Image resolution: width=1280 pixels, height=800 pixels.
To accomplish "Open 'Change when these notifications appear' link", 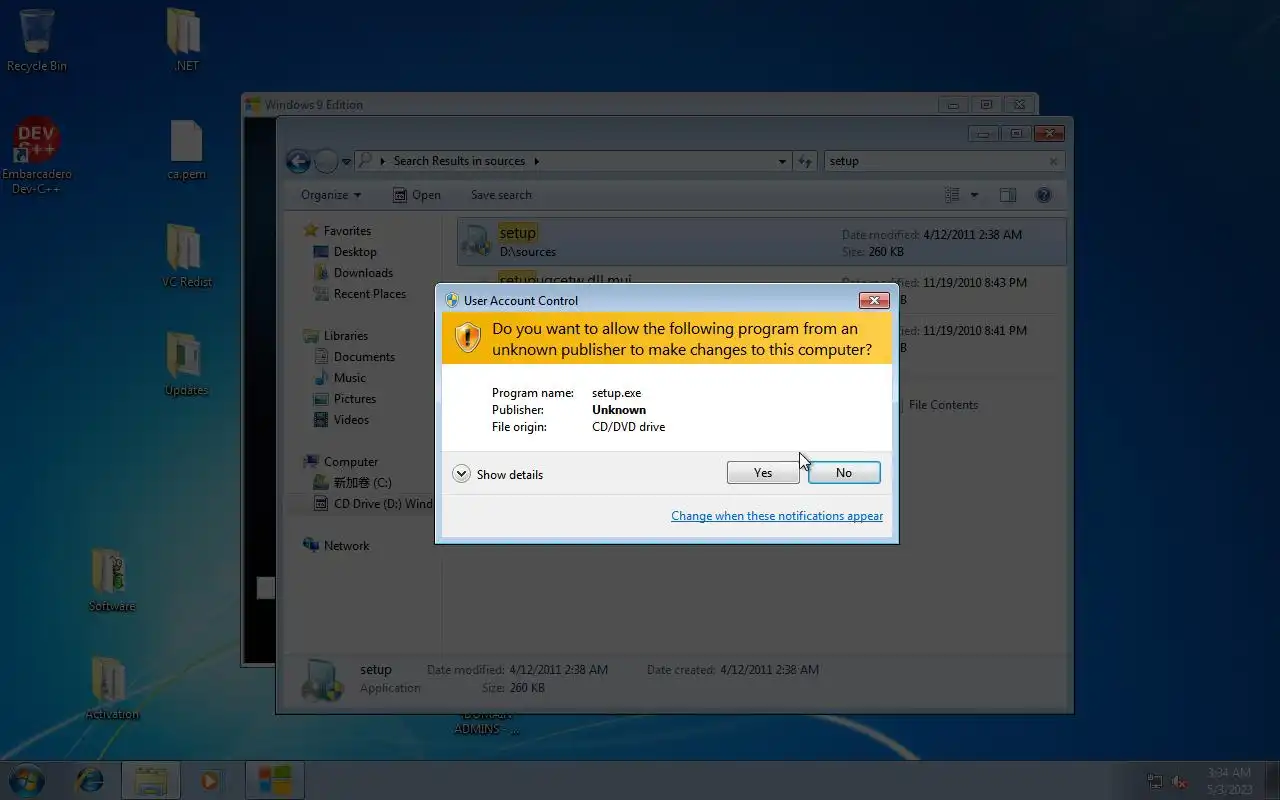I will click(777, 516).
